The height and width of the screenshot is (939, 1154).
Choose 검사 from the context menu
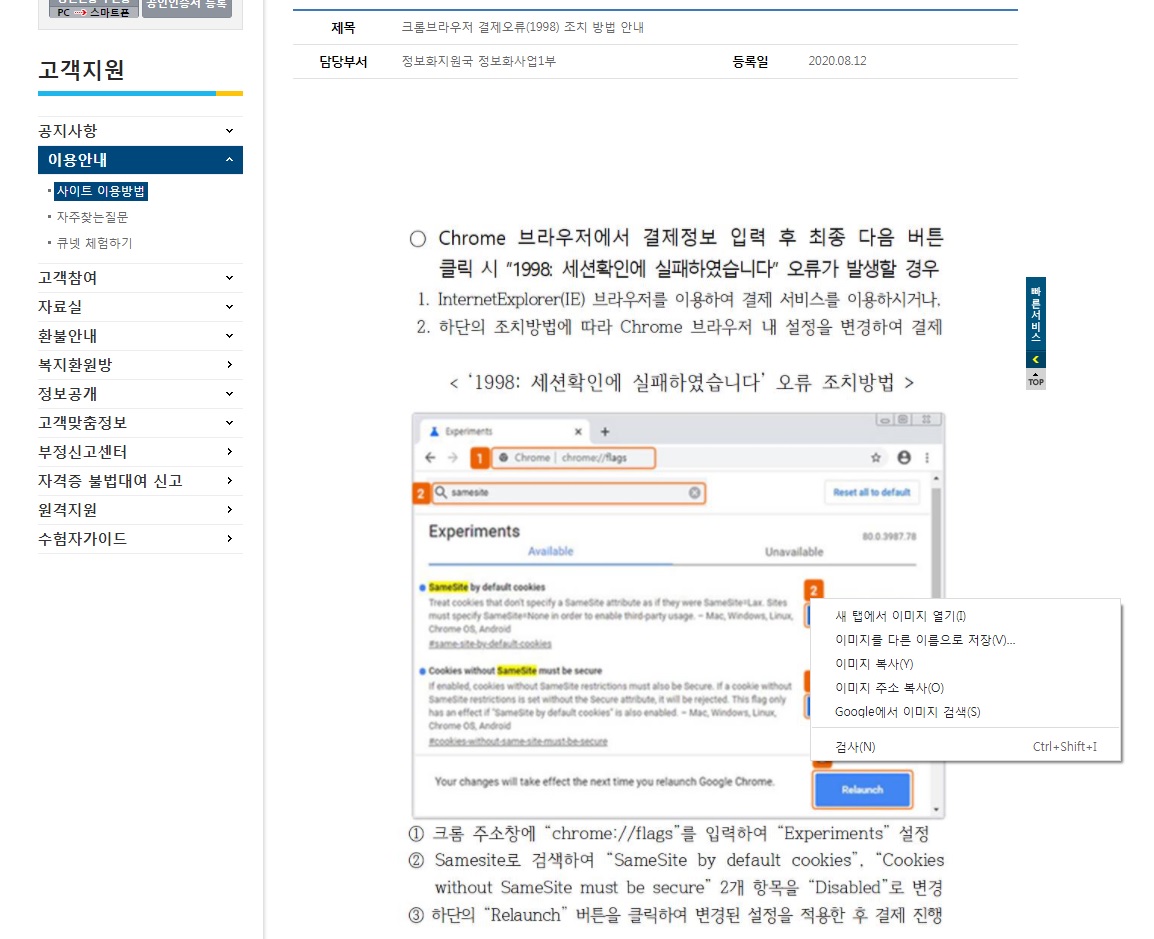[x=966, y=746]
